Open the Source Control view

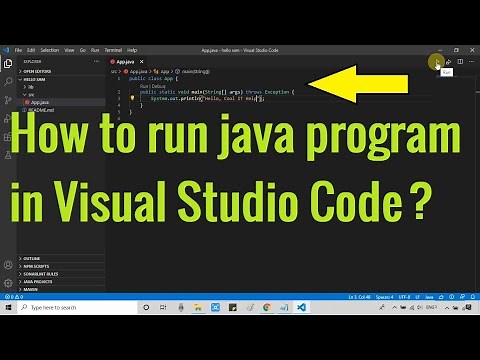pyautogui.click(x=8, y=100)
